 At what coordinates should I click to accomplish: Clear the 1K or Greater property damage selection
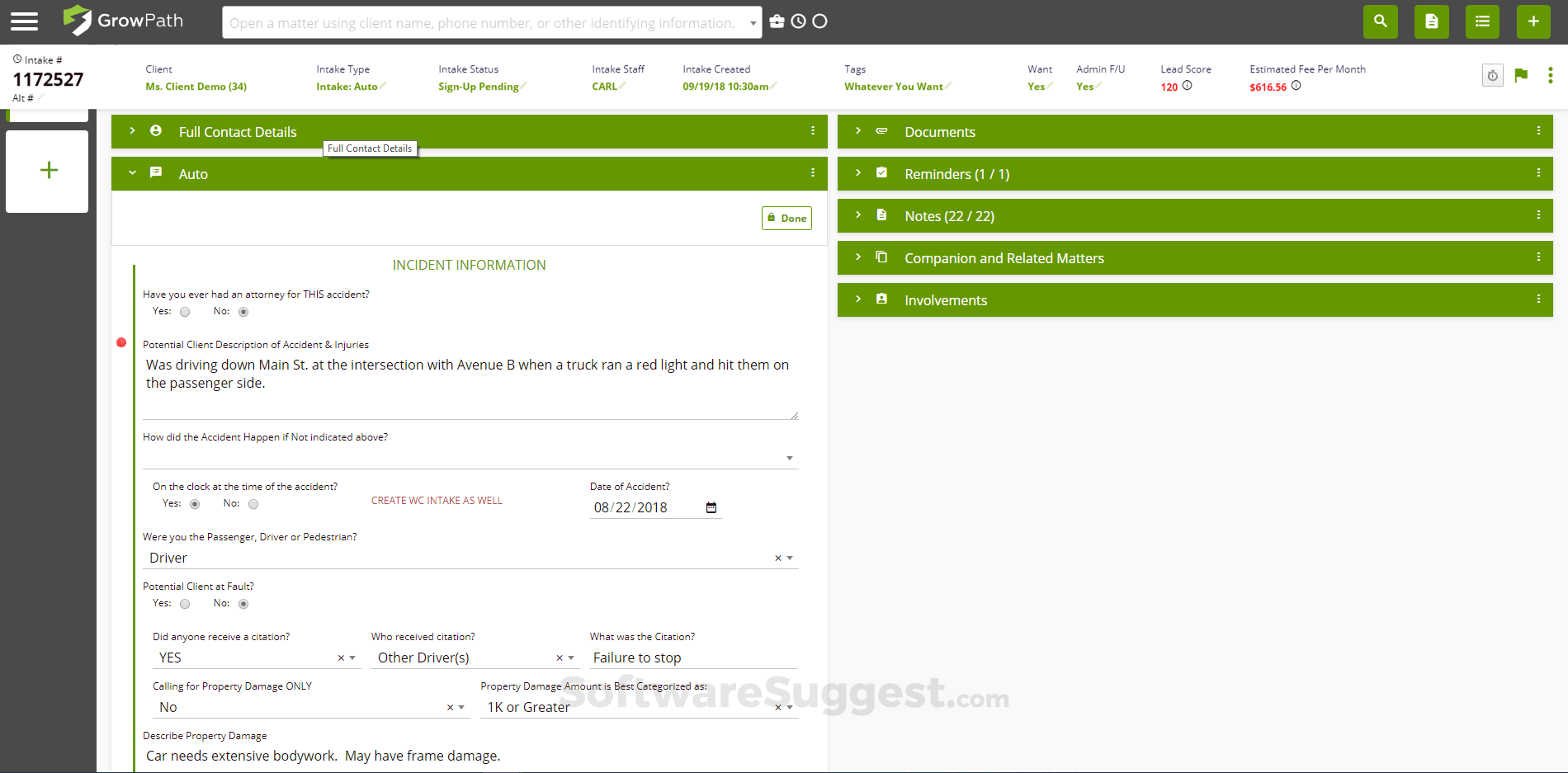(x=777, y=707)
